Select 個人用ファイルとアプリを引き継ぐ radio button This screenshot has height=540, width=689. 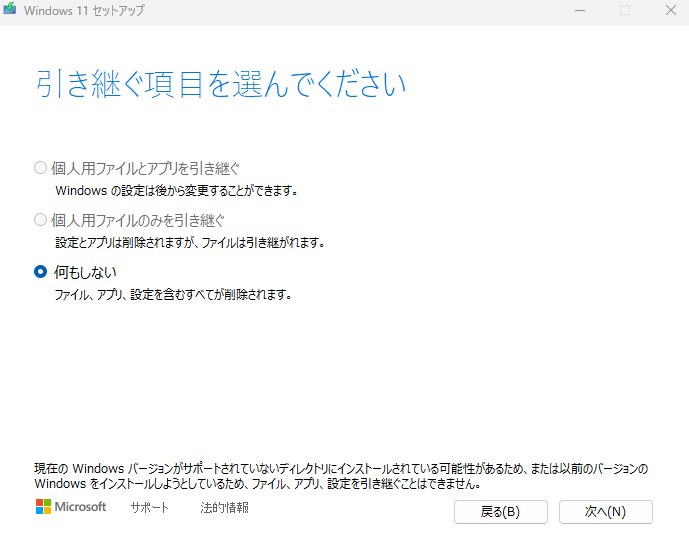pyautogui.click(x=40, y=168)
